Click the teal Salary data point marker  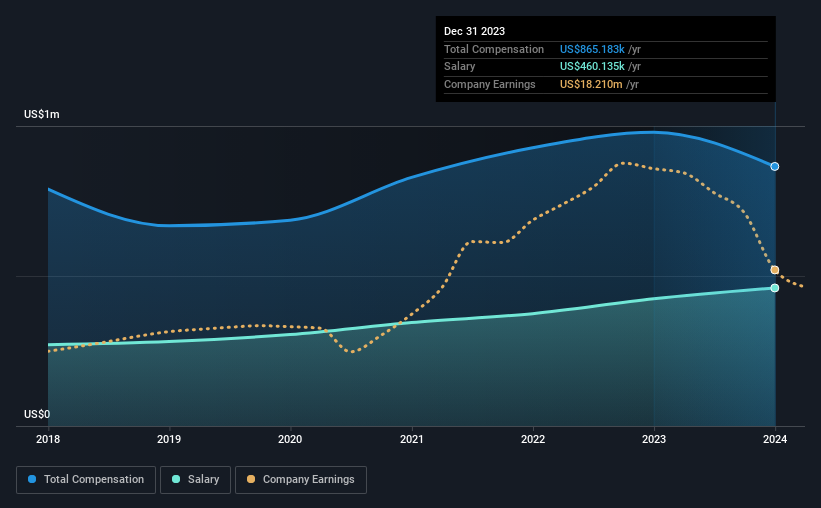(x=774, y=288)
